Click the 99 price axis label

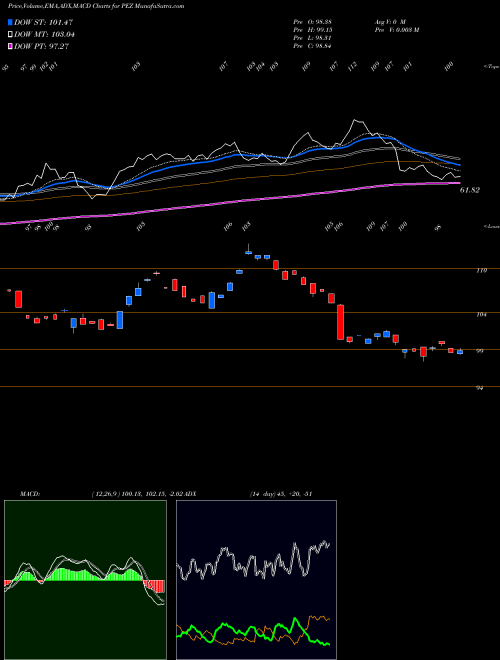[x=480, y=351]
